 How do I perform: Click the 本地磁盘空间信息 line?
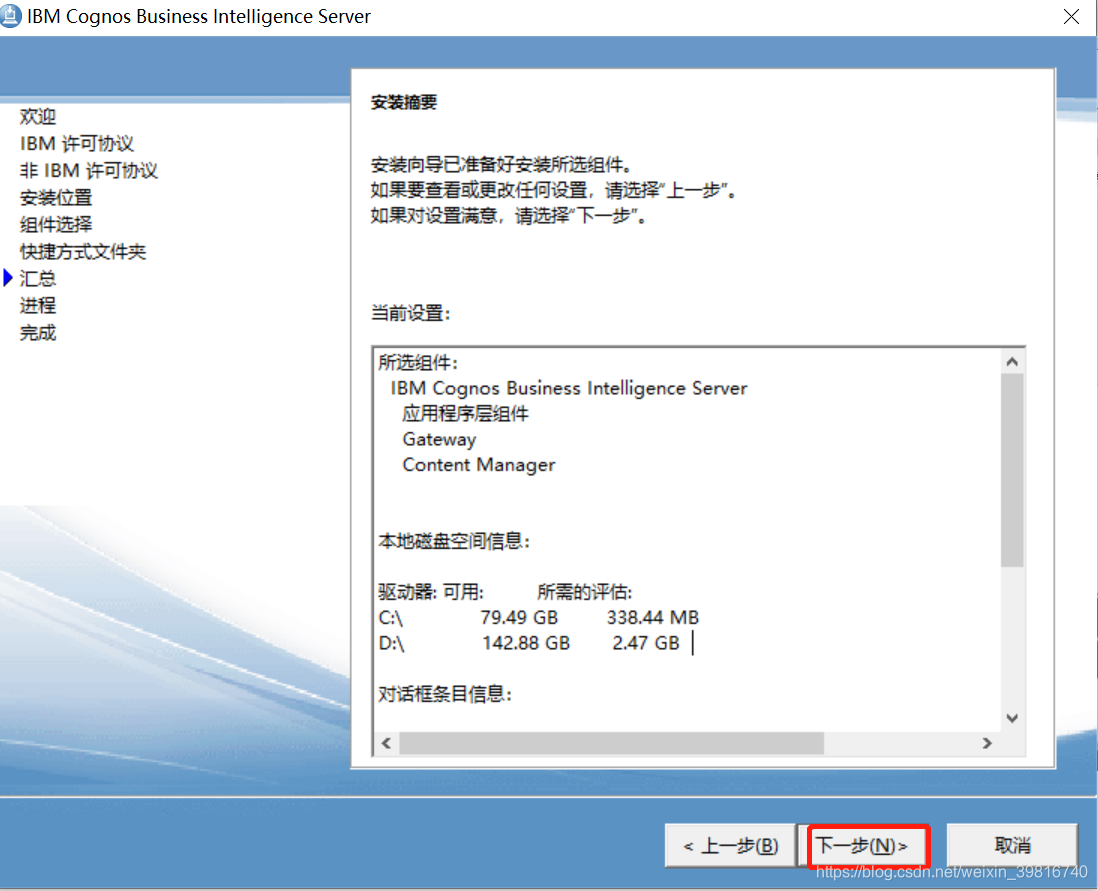[x=454, y=541]
